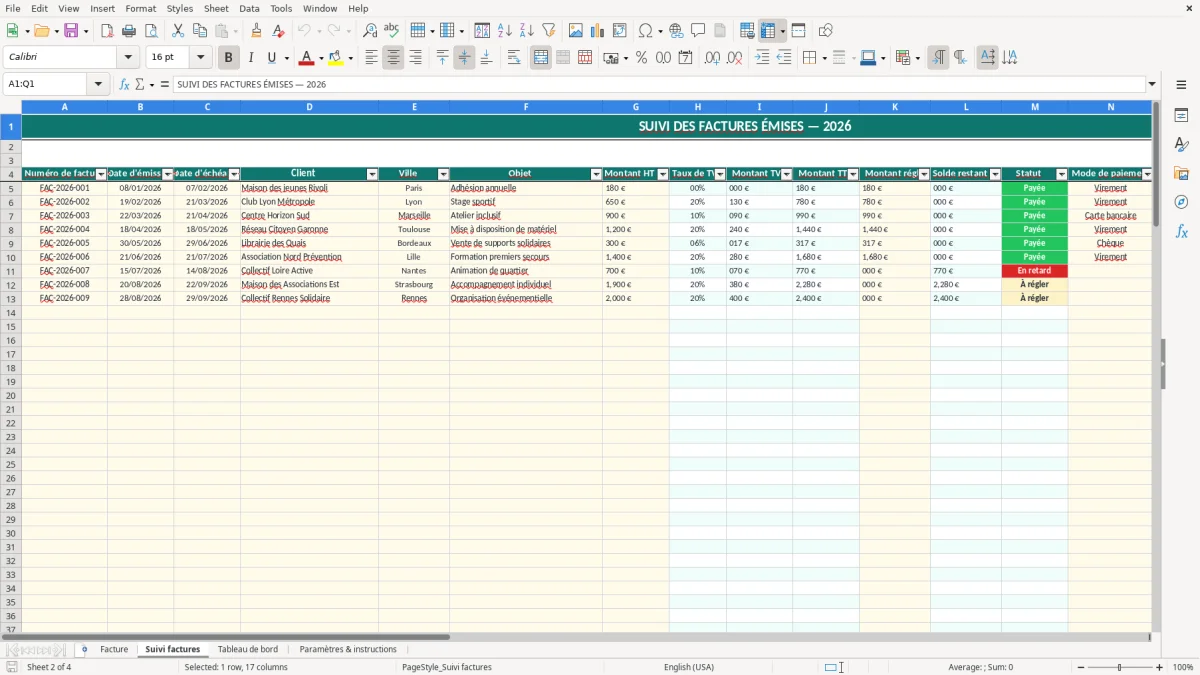This screenshot has height=675, width=1200.
Task: Click the Save document icon
Action: point(71,31)
